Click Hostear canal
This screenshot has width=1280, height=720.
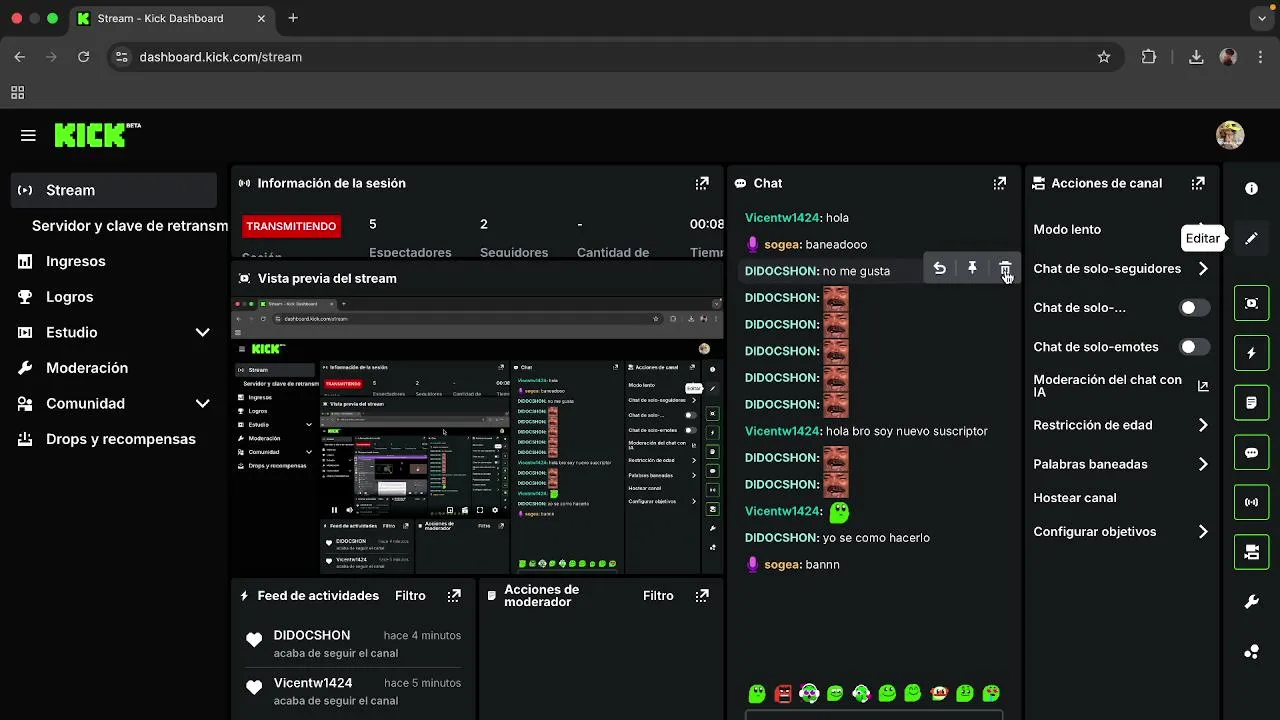(1075, 498)
